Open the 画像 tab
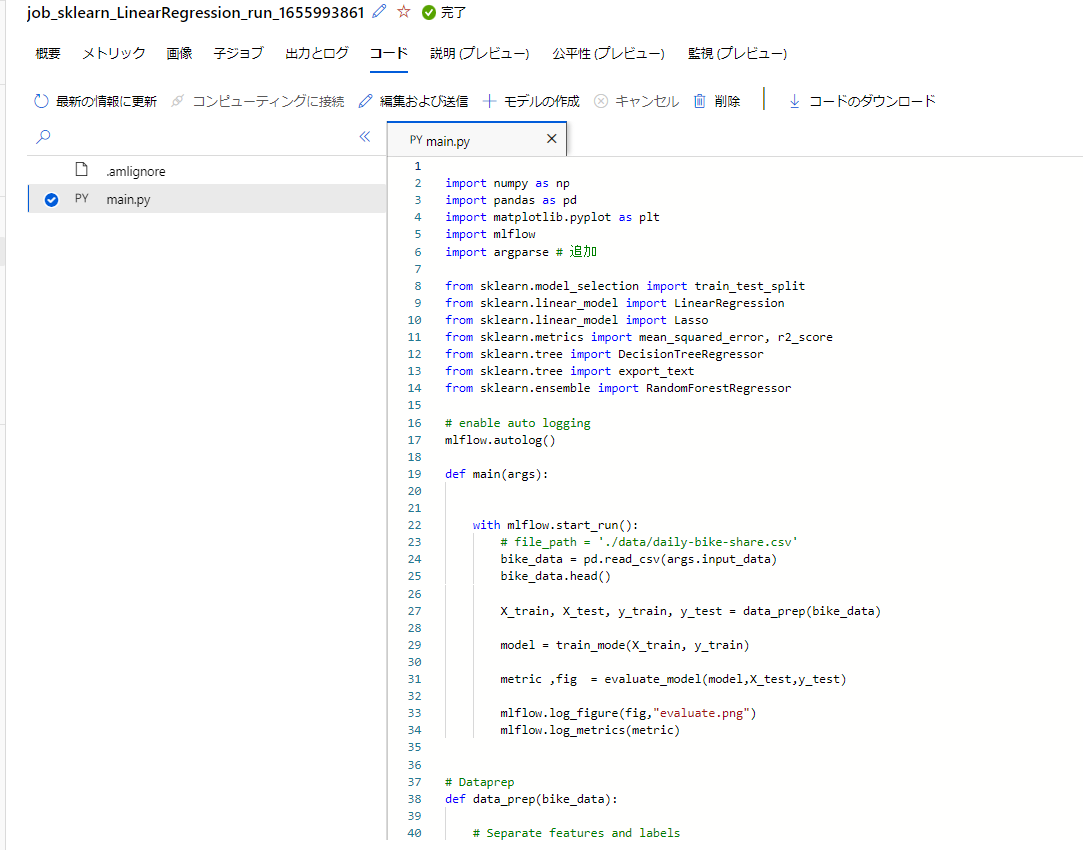 coord(179,53)
